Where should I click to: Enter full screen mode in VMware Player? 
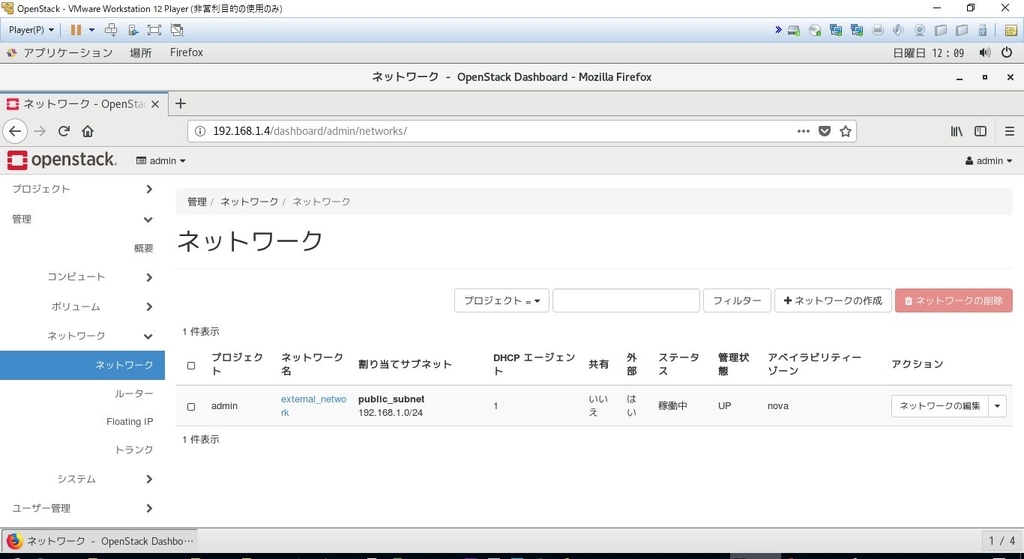coord(154,30)
